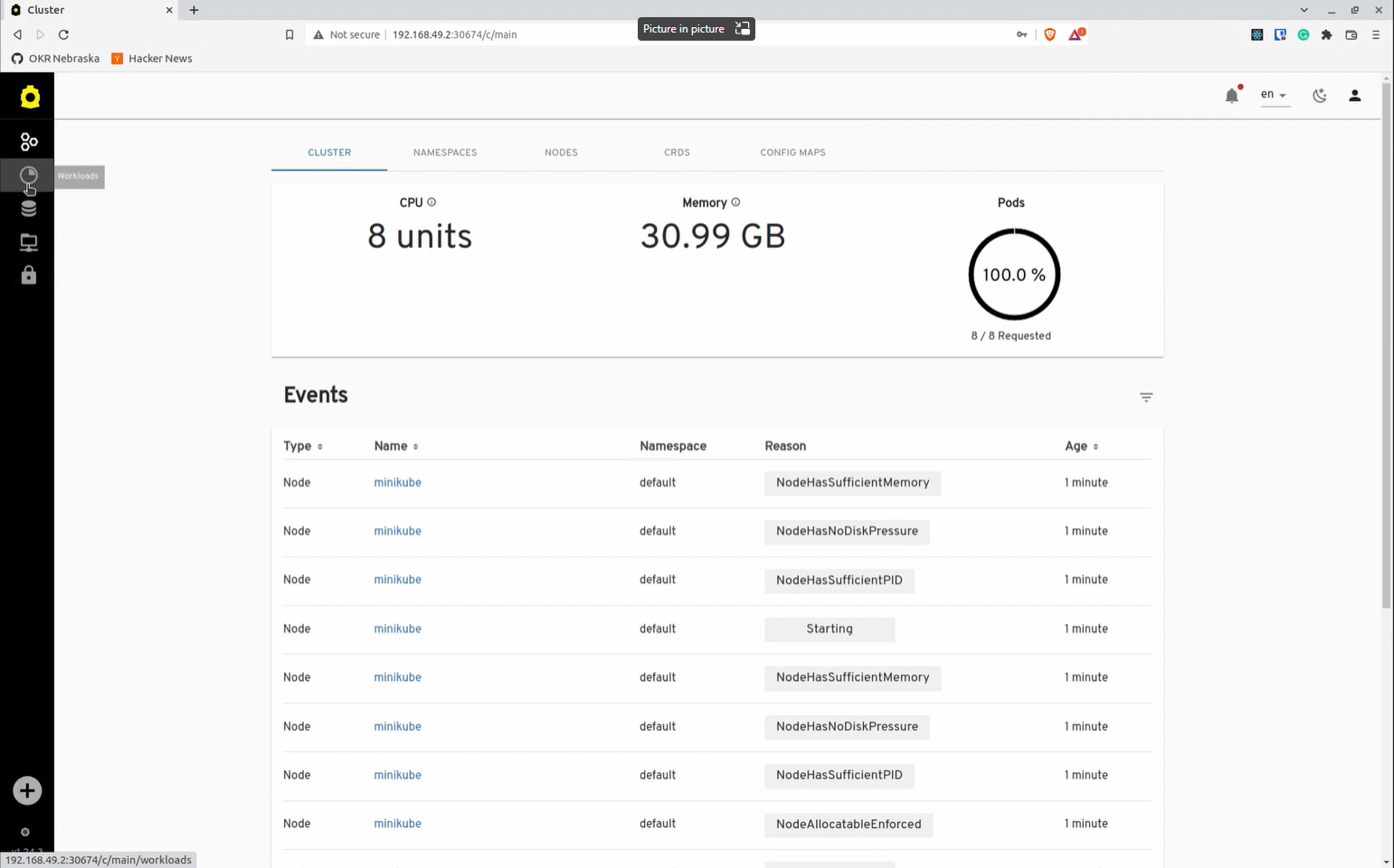The height and width of the screenshot is (868, 1394).
Task: Open the language dropdown showing en
Action: [x=1274, y=94]
